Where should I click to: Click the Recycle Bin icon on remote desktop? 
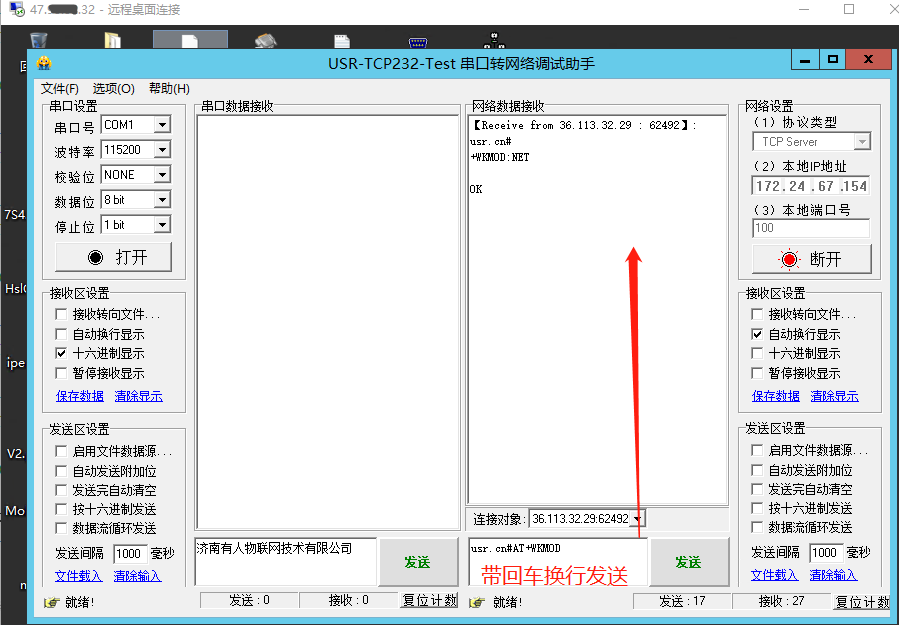tap(38, 40)
